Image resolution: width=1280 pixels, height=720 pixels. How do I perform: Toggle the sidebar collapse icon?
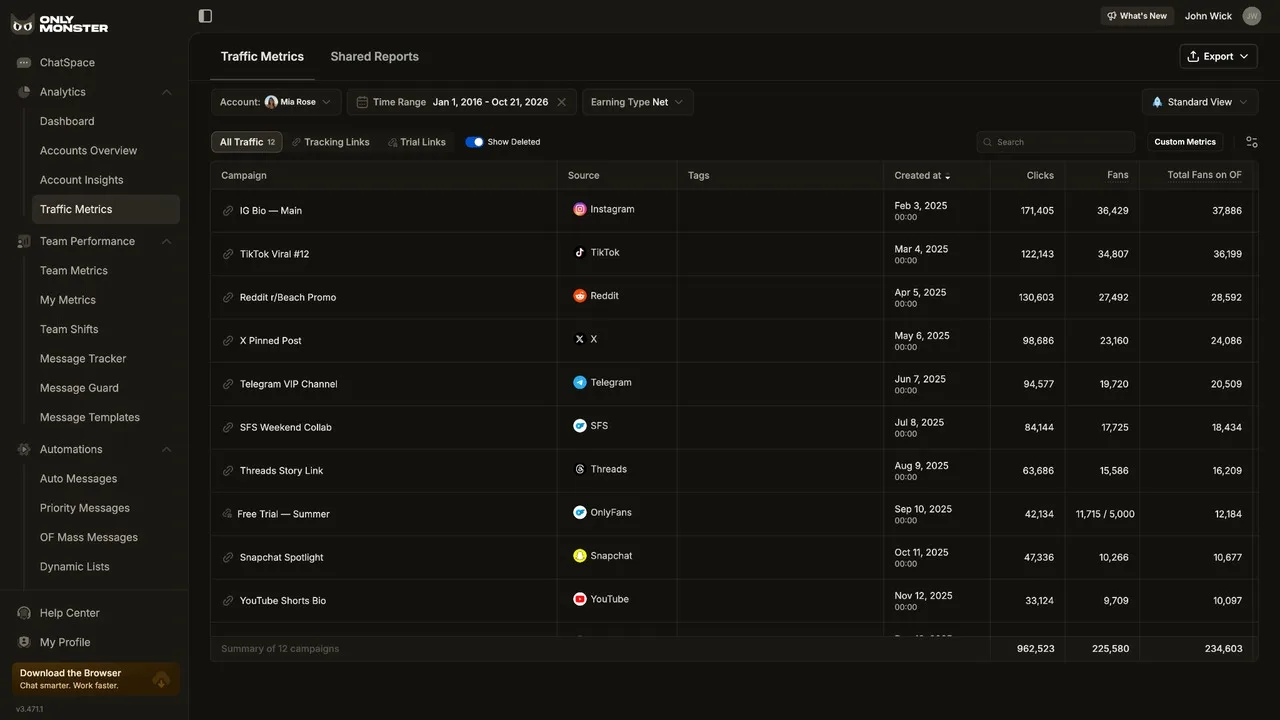205,16
